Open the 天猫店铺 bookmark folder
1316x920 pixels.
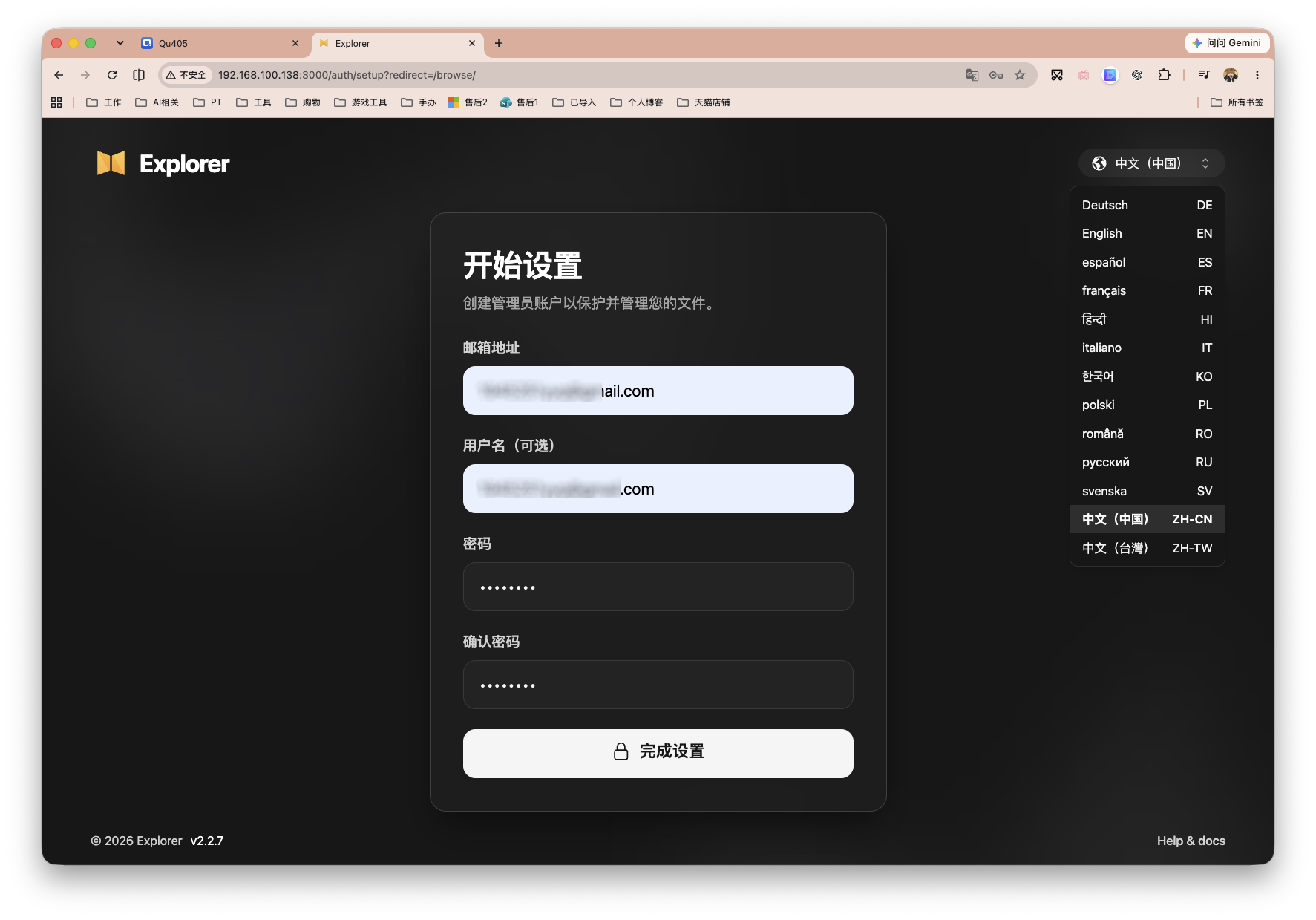click(704, 102)
